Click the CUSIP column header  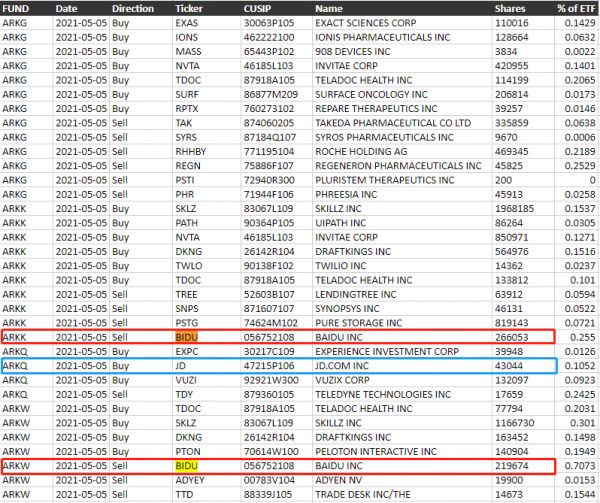pos(259,7)
